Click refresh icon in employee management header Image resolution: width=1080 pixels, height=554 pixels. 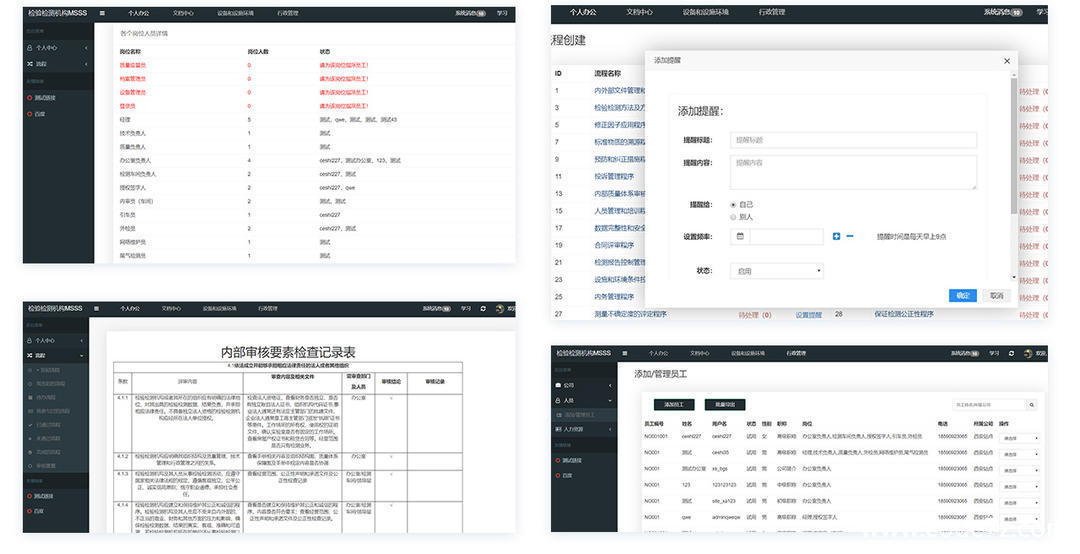point(1011,353)
